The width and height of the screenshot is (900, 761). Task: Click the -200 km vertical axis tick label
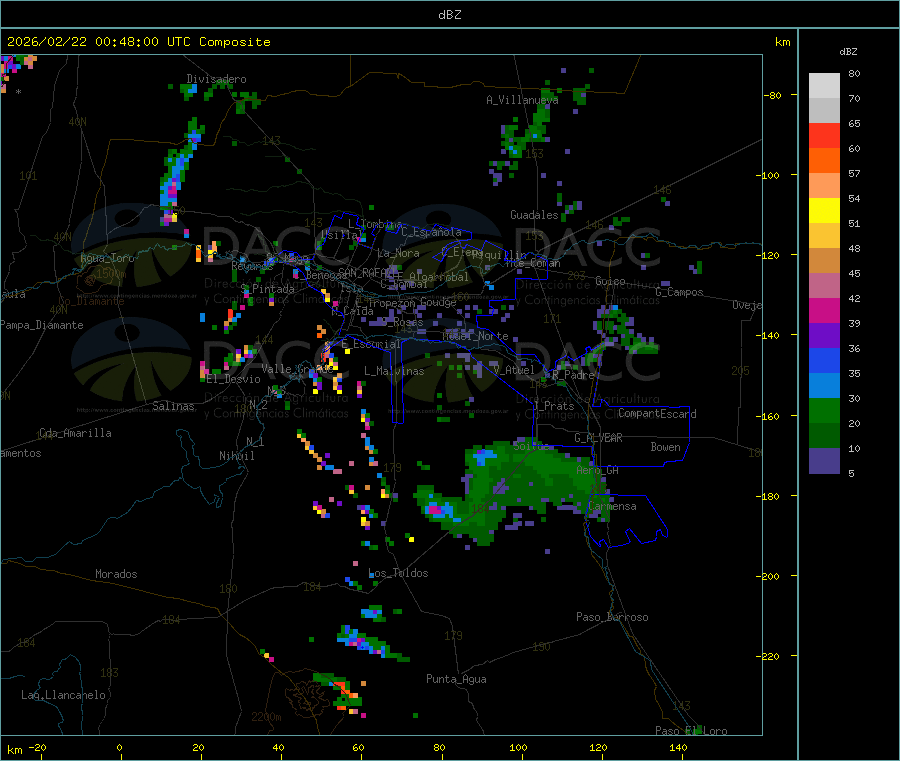767,576
